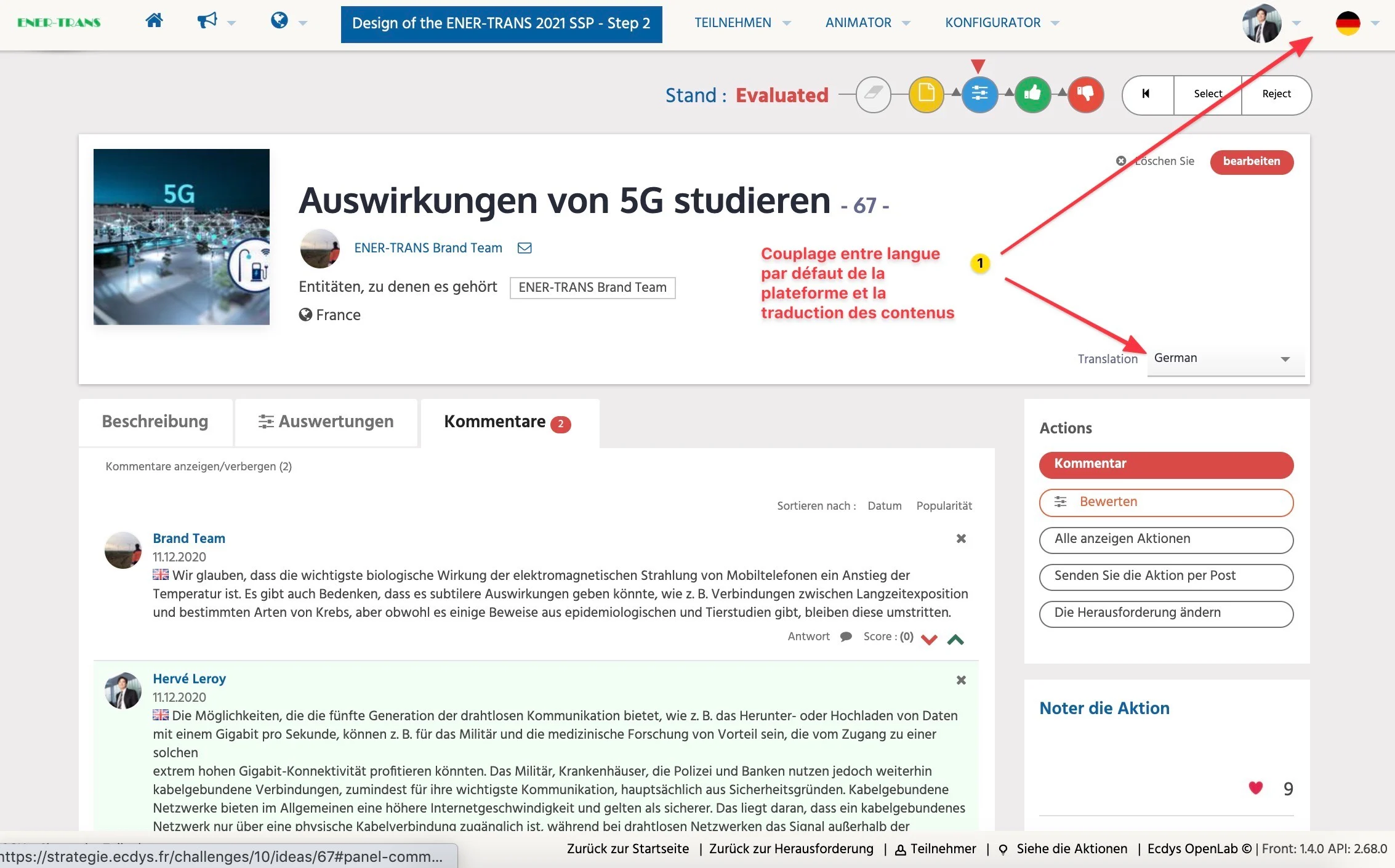Click the Reject button
This screenshot has width=1395, height=868.
[1276, 95]
